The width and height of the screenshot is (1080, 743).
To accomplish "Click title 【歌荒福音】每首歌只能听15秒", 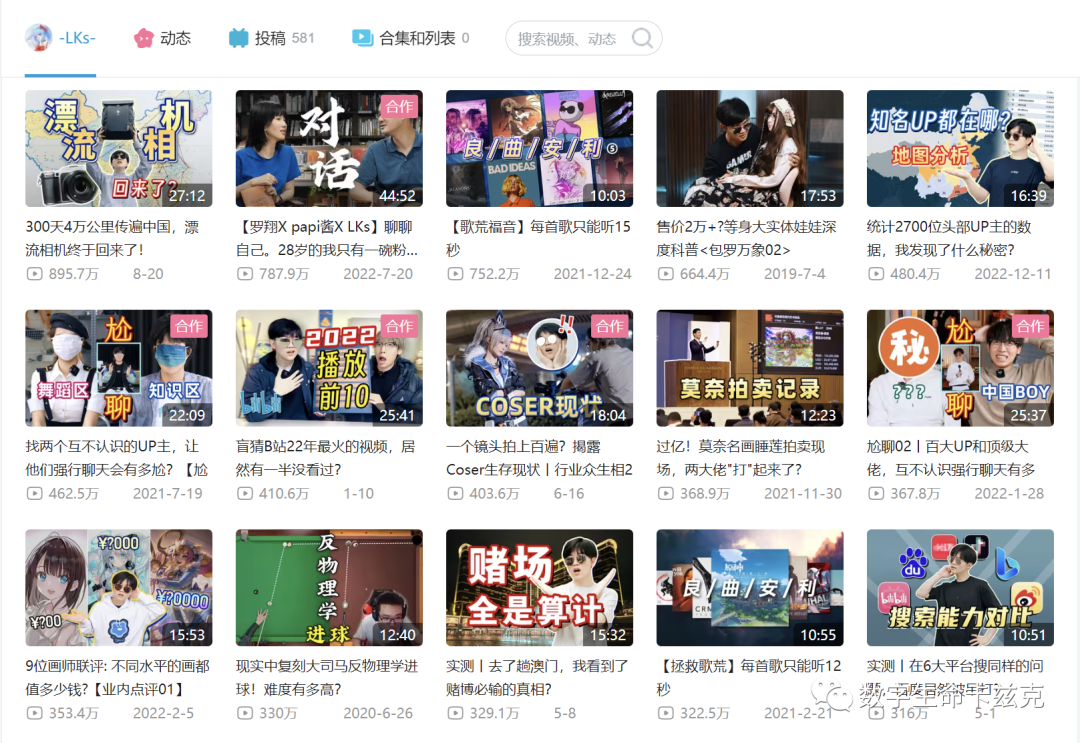I will coord(539,238).
